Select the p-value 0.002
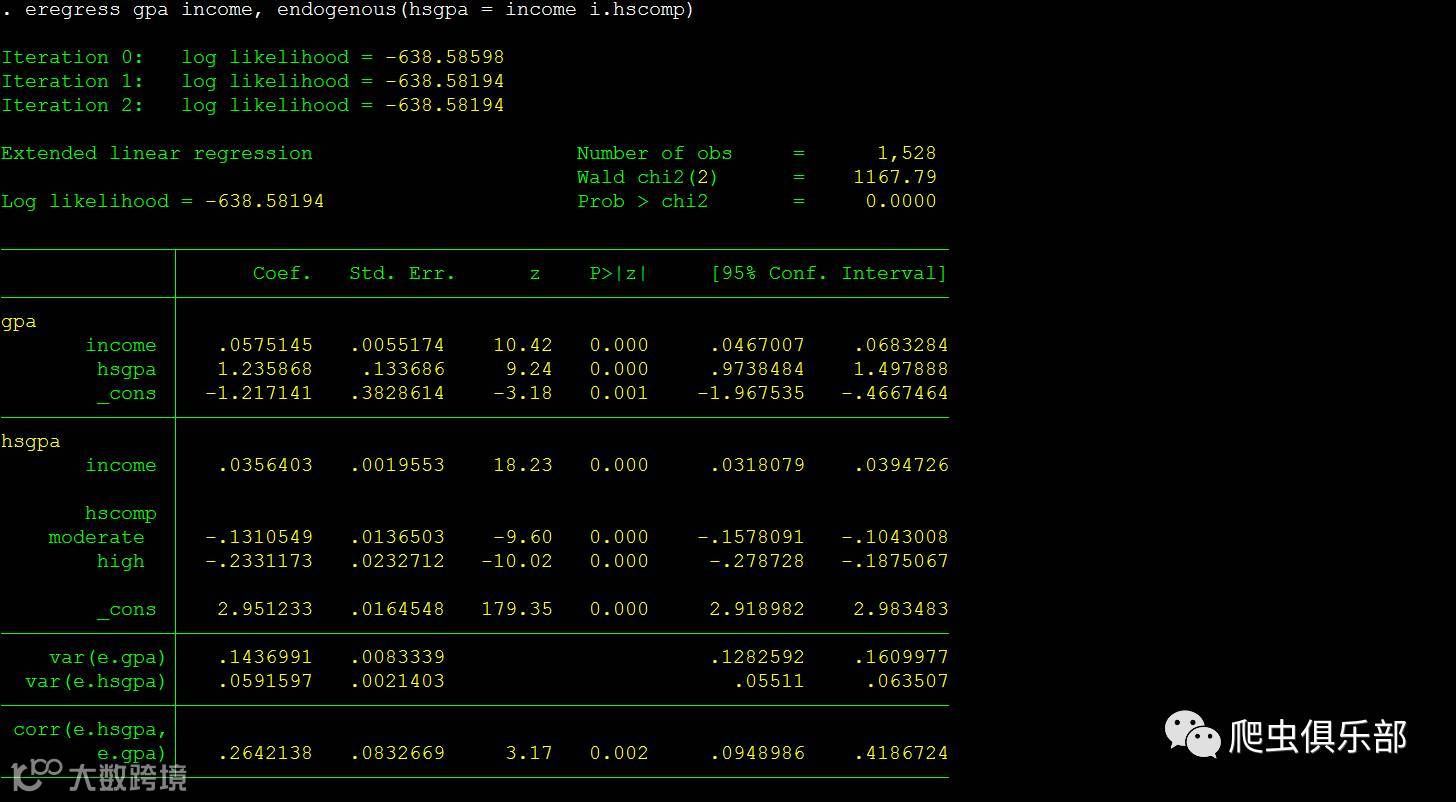Viewport: 1456px width, 802px height. click(x=619, y=753)
